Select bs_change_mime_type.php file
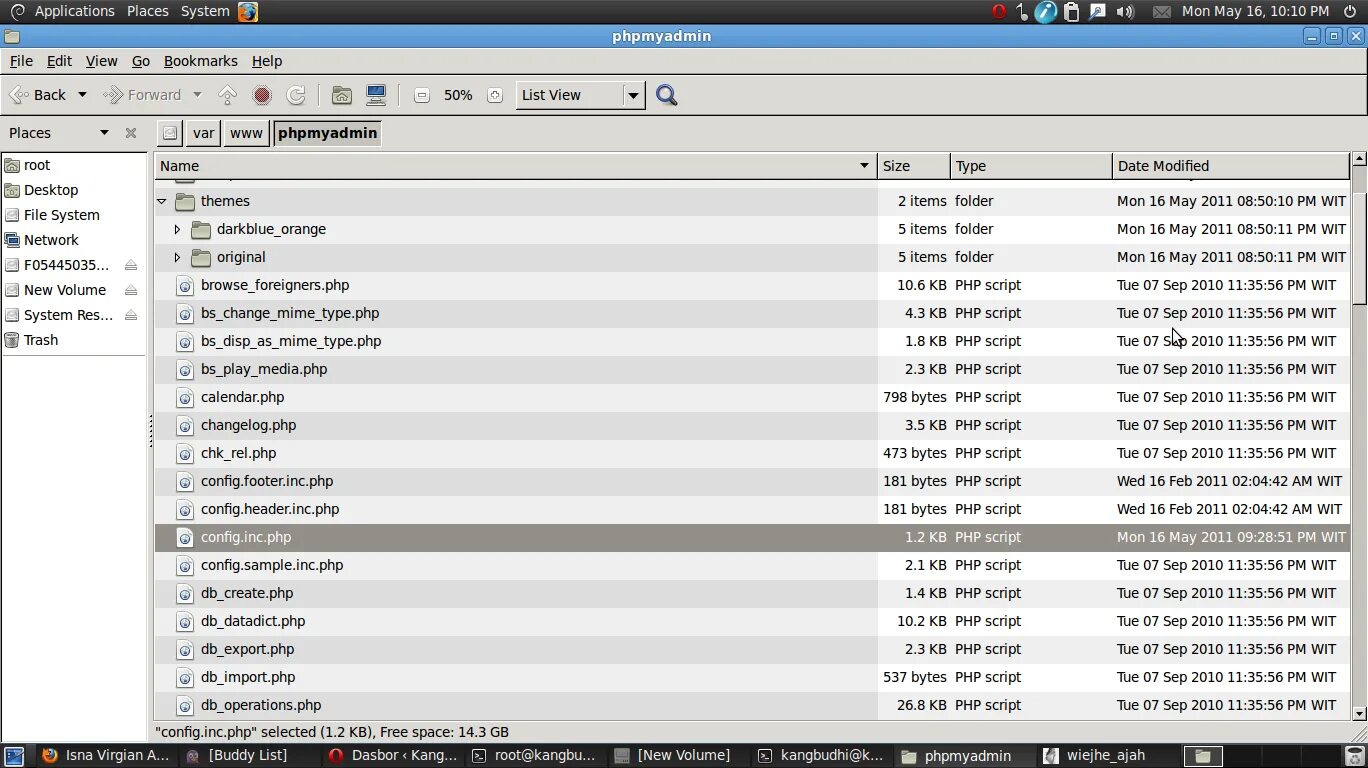Image resolution: width=1368 pixels, height=768 pixels. [290, 313]
